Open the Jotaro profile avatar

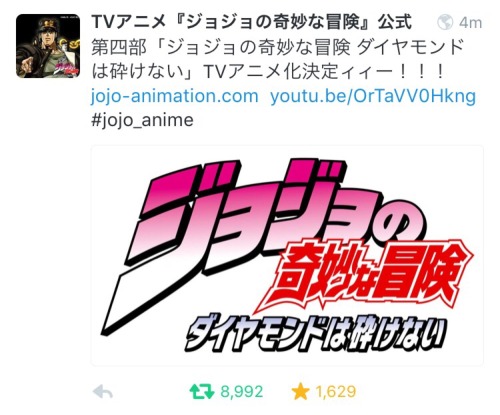(x=48, y=46)
